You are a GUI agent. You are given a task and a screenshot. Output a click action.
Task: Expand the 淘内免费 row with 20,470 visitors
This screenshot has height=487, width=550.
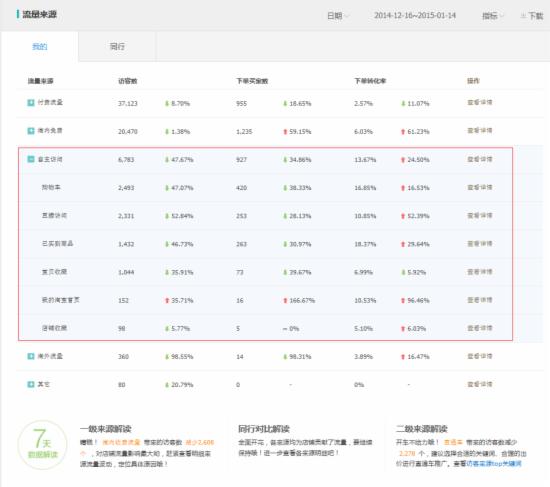tap(31, 131)
